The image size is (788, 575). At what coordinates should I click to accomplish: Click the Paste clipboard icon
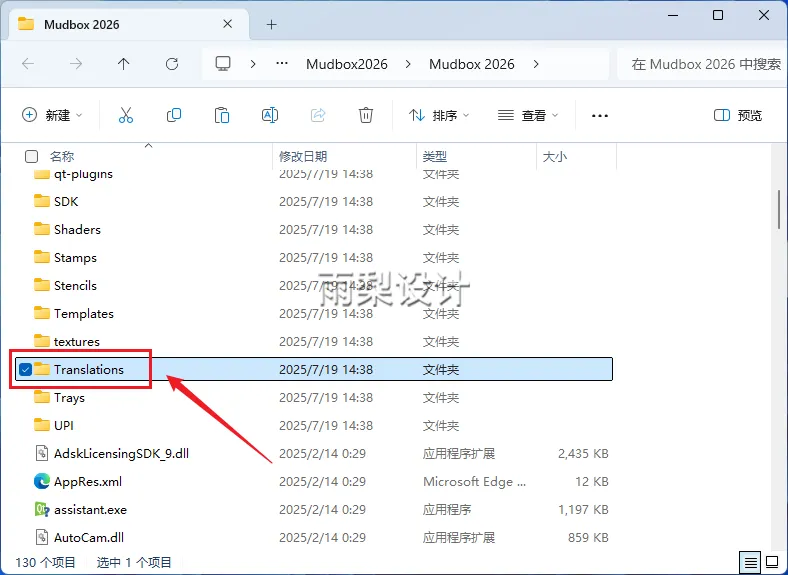click(x=222, y=115)
